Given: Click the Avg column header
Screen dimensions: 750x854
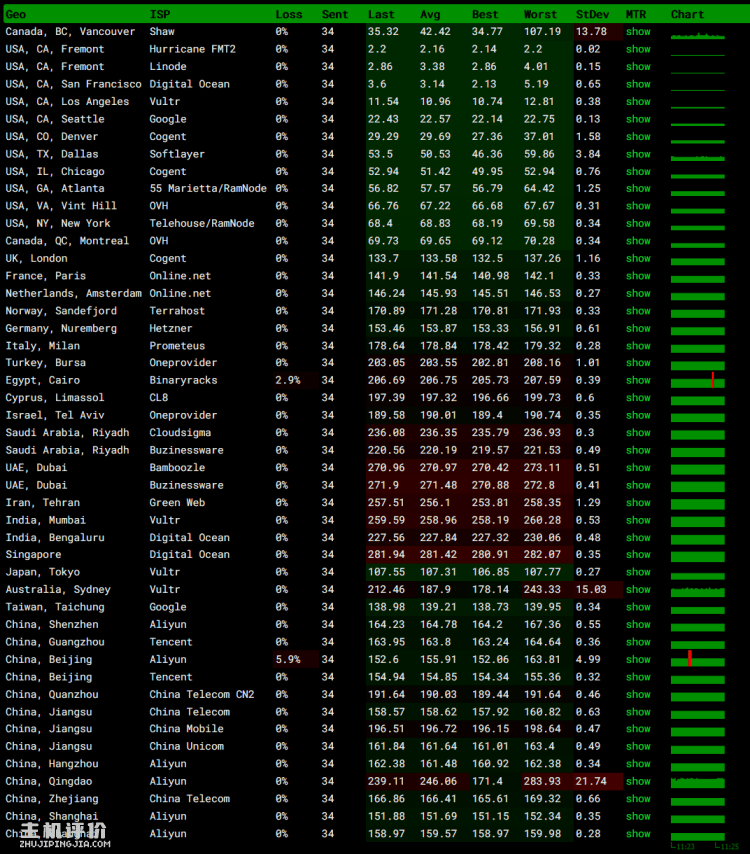Looking at the screenshot, I should coord(430,14).
